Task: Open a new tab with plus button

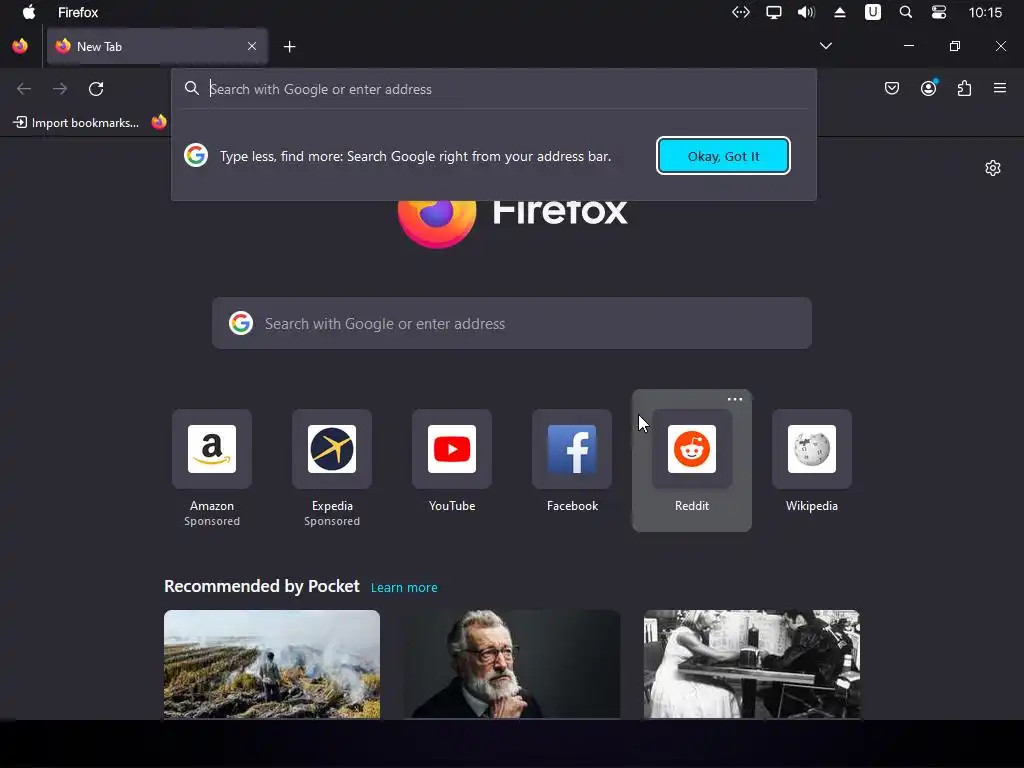Action: pyautogui.click(x=290, y=46)
